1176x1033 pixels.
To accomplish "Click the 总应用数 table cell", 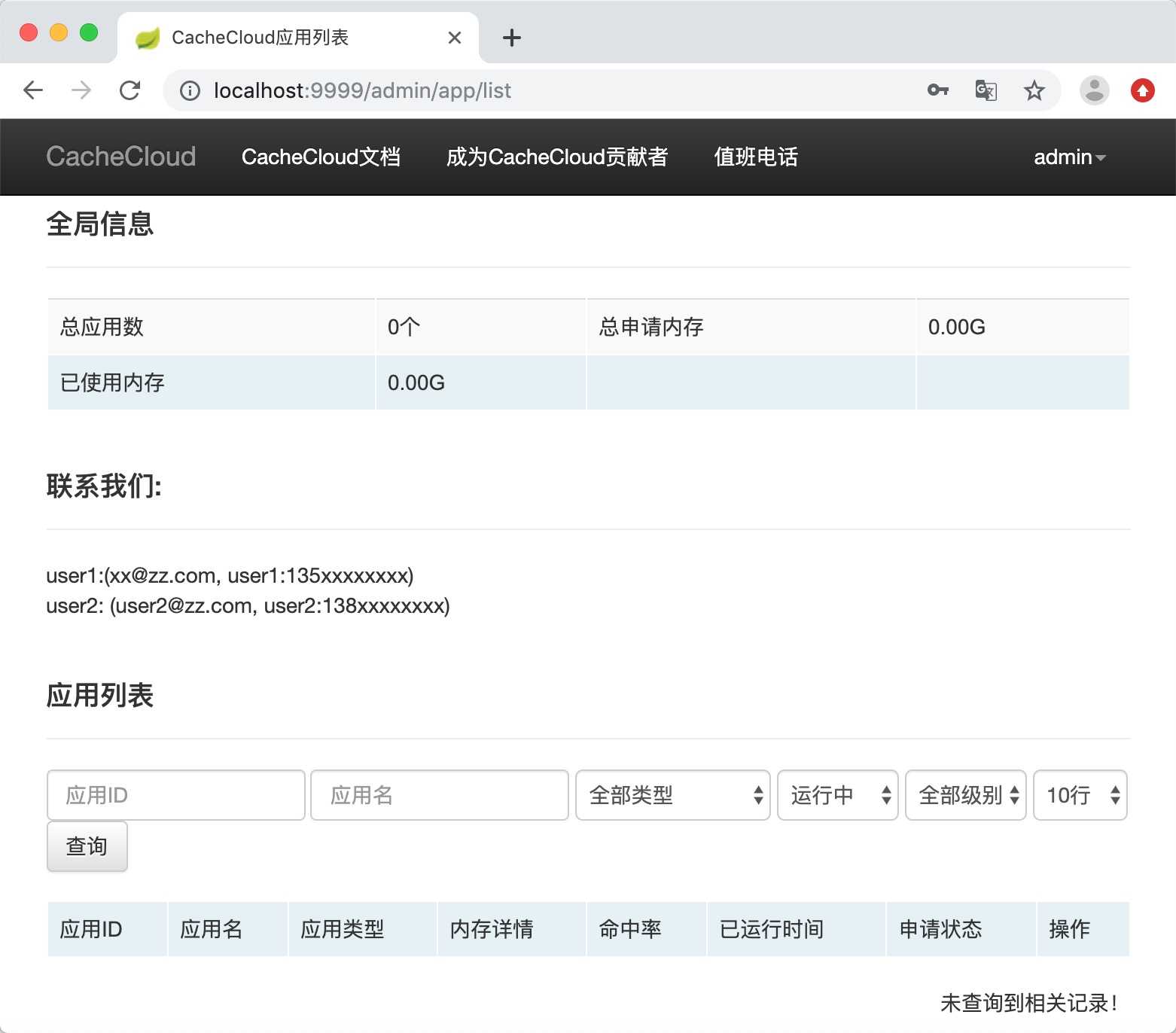I will 212,327.
